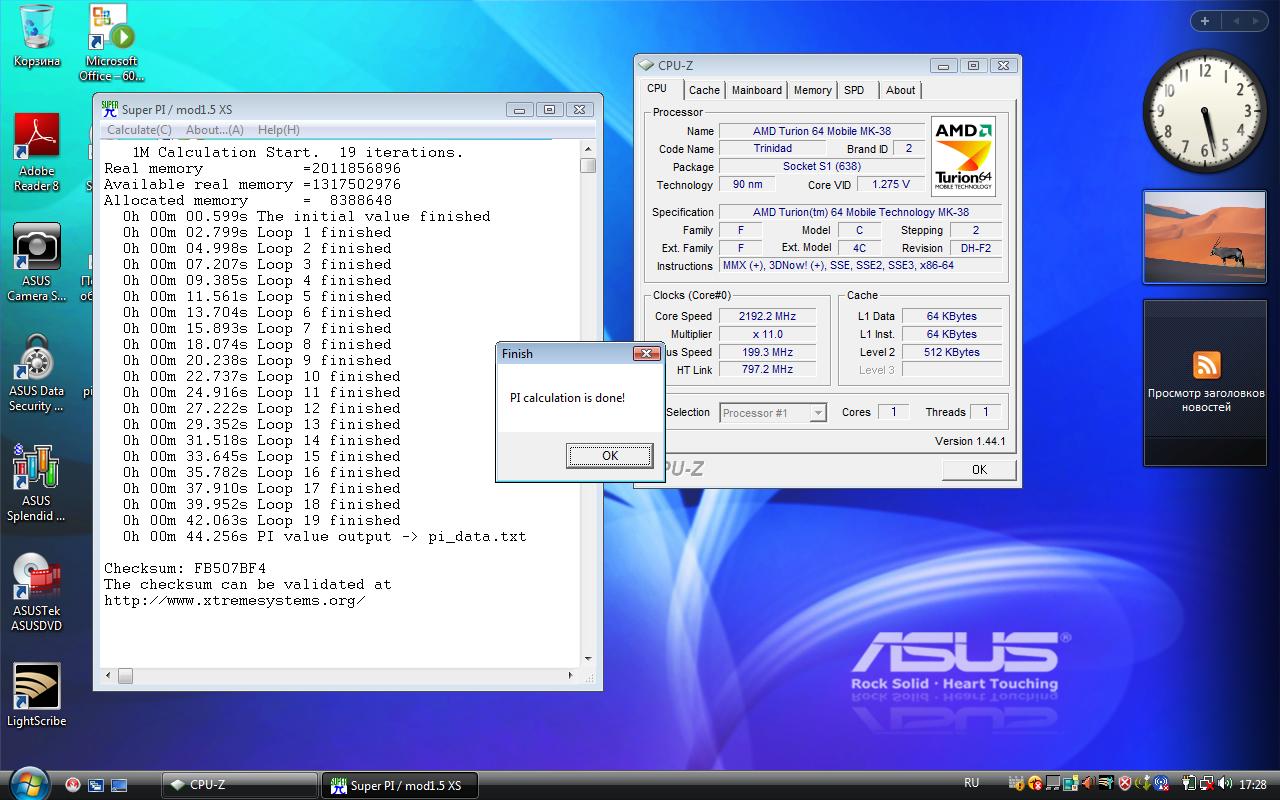Click the RU language indicator

pos(971,783)
